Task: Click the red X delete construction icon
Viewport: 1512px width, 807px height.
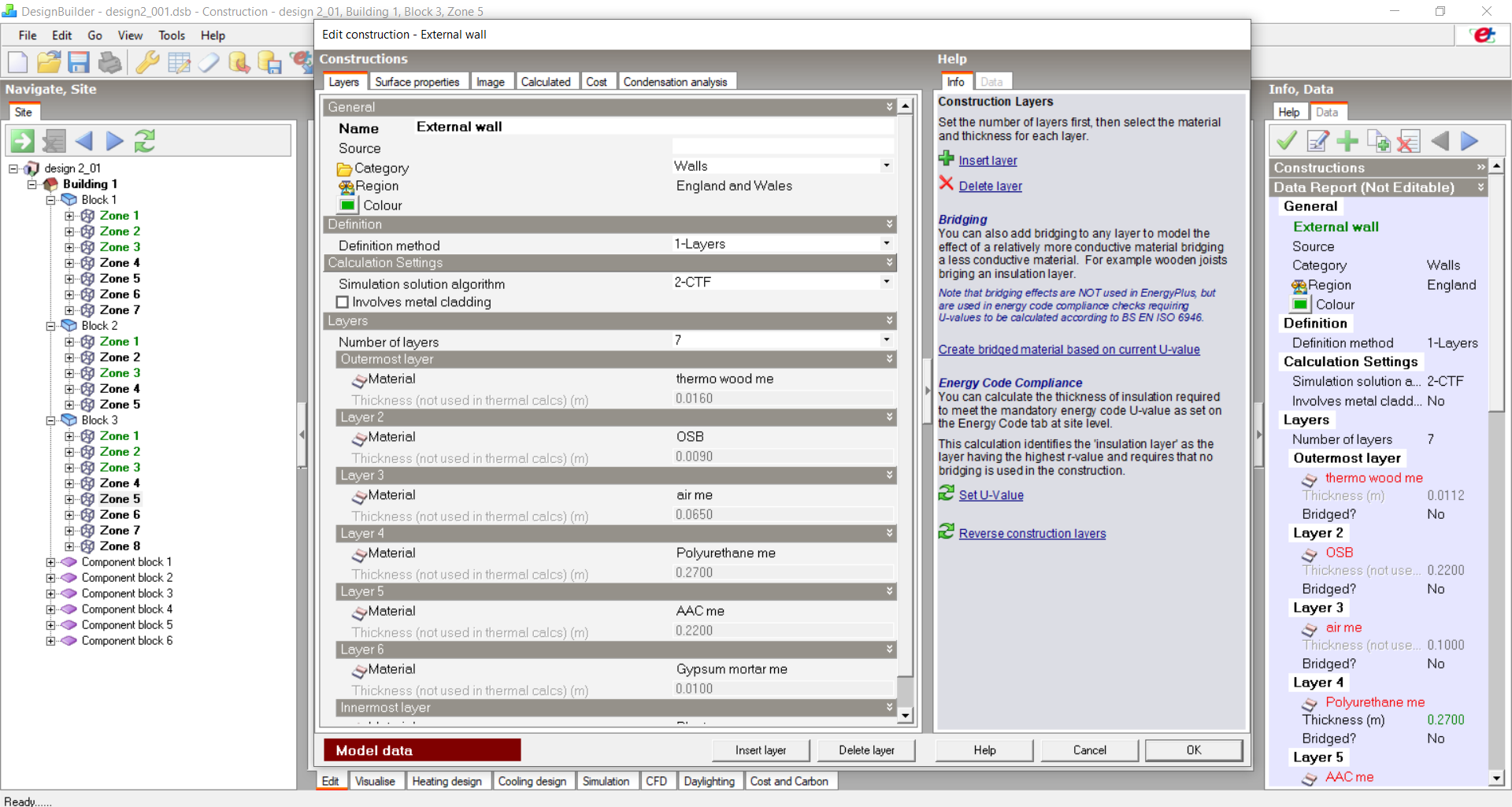Action: tap(1408, 141)
